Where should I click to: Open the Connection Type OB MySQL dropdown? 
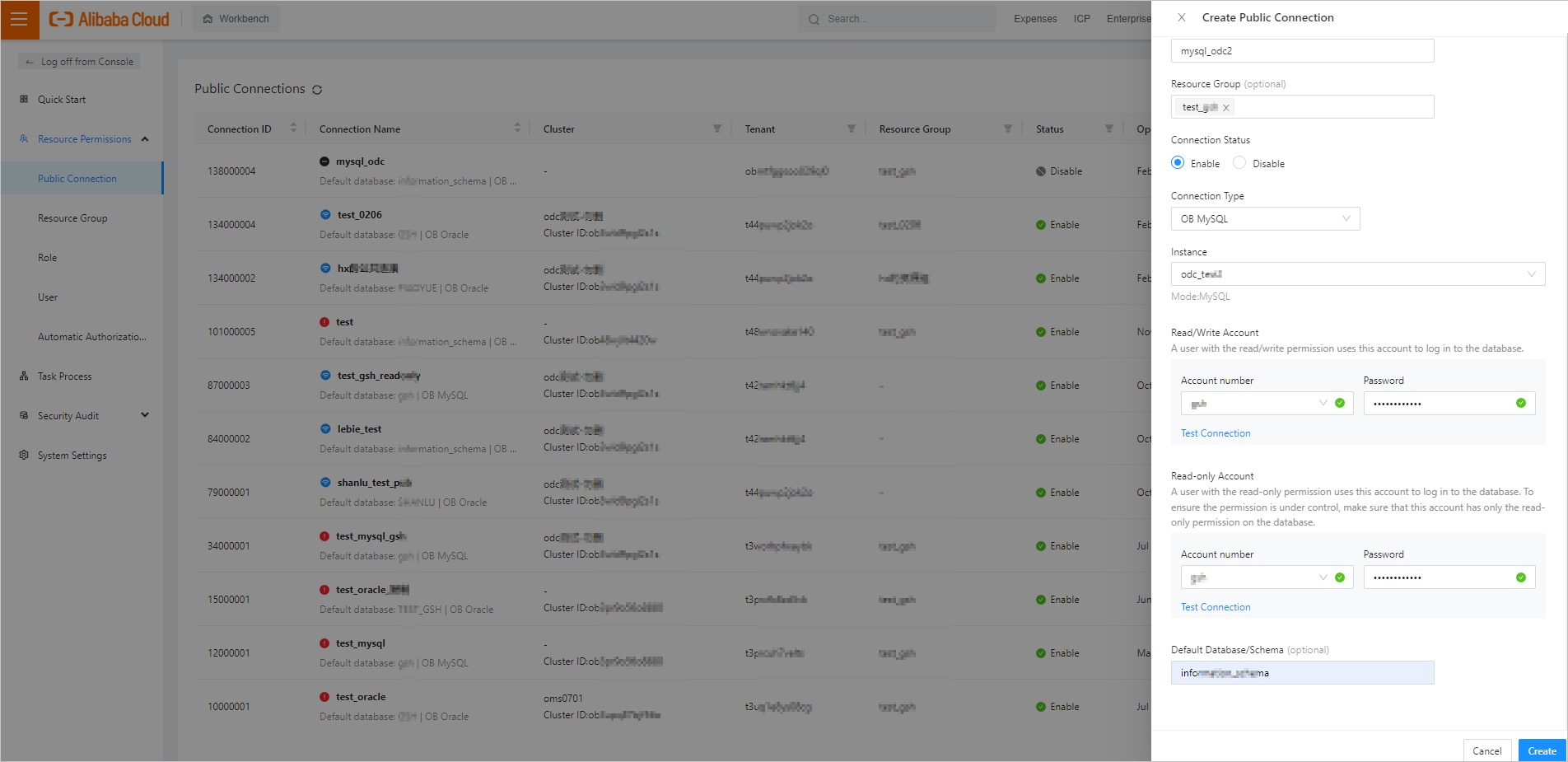pyautogui.click(x=1265, y=218)
